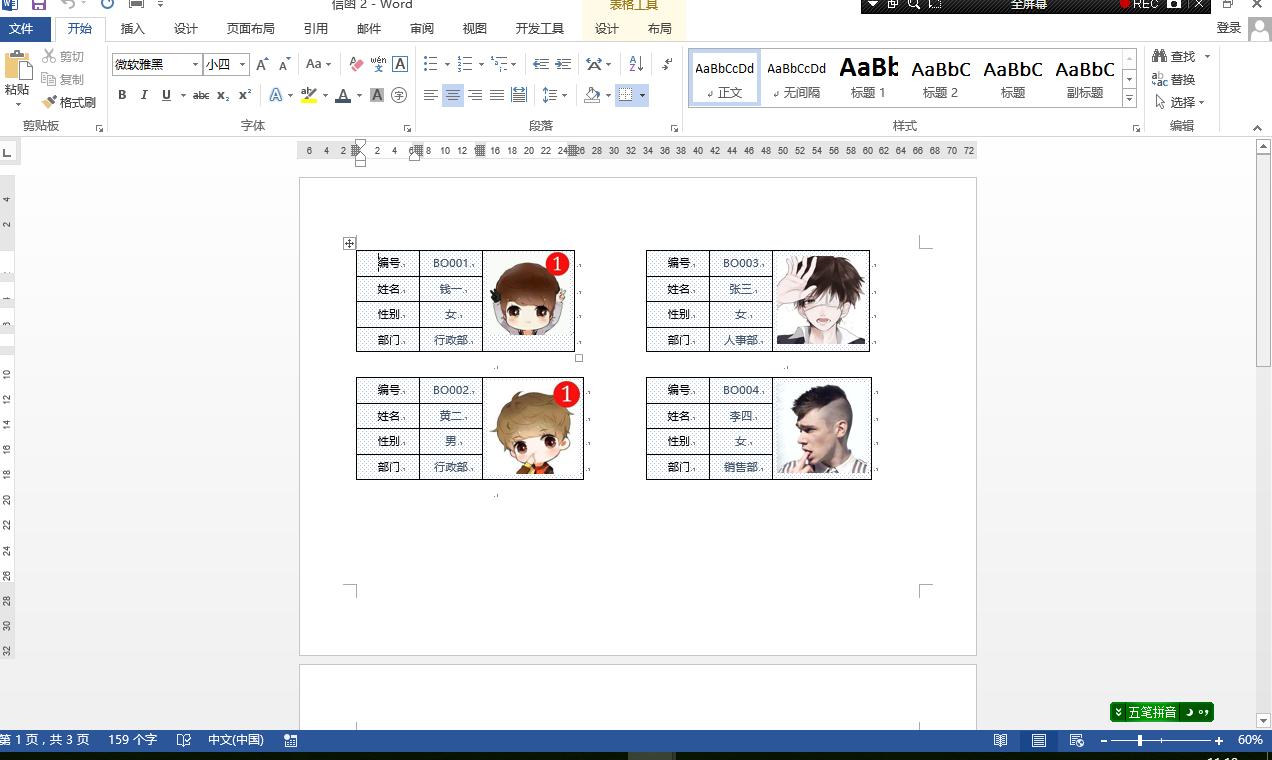Apply the 无间隔 style
Image resolution: width=1272 pixels, height=760 pixels.
pyautogui.click(x=796, y=77)
